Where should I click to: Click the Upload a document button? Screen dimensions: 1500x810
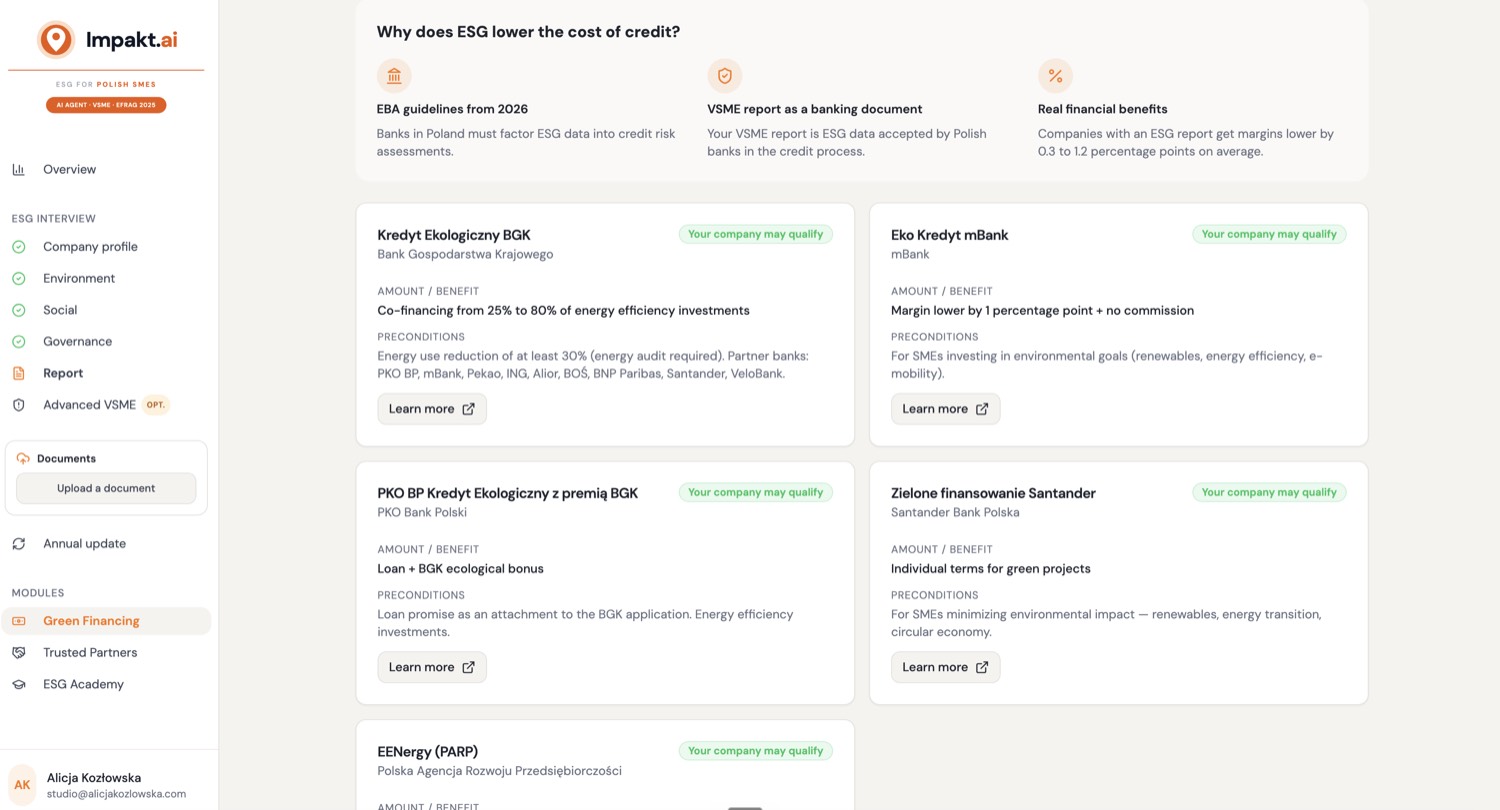coord(106,488)
